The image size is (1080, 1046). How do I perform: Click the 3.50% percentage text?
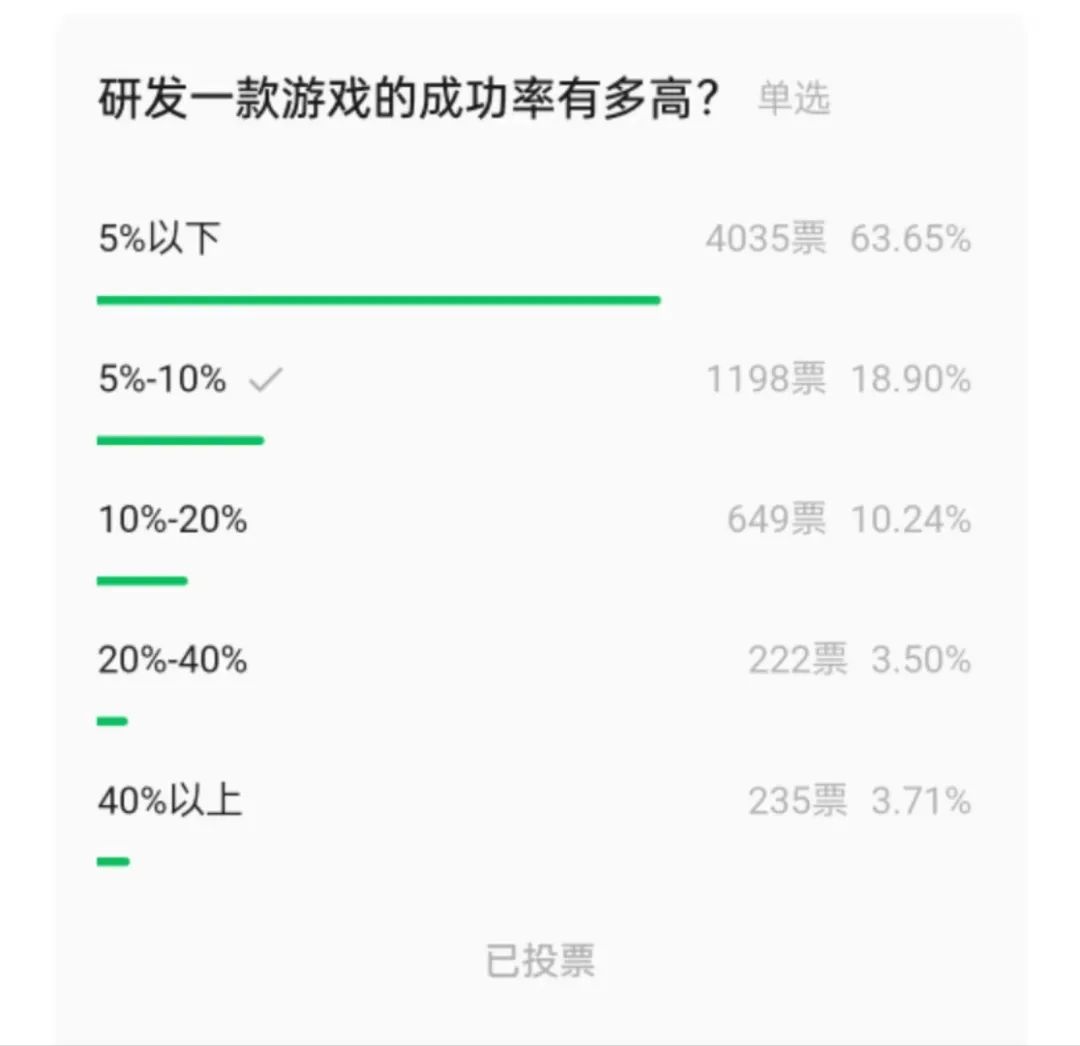[921, 660]
